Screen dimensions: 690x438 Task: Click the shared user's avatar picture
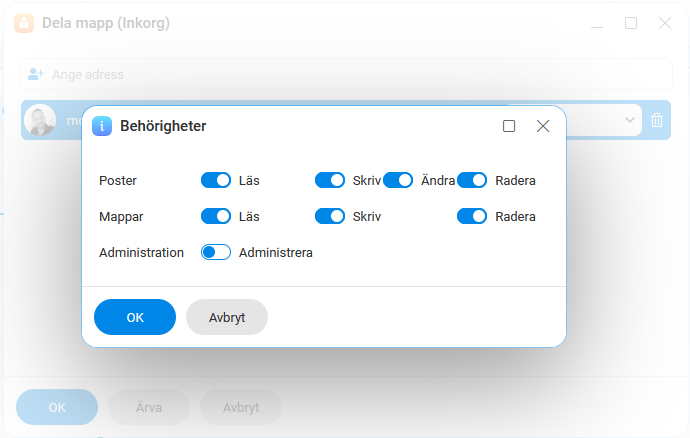tap(40, 120)
